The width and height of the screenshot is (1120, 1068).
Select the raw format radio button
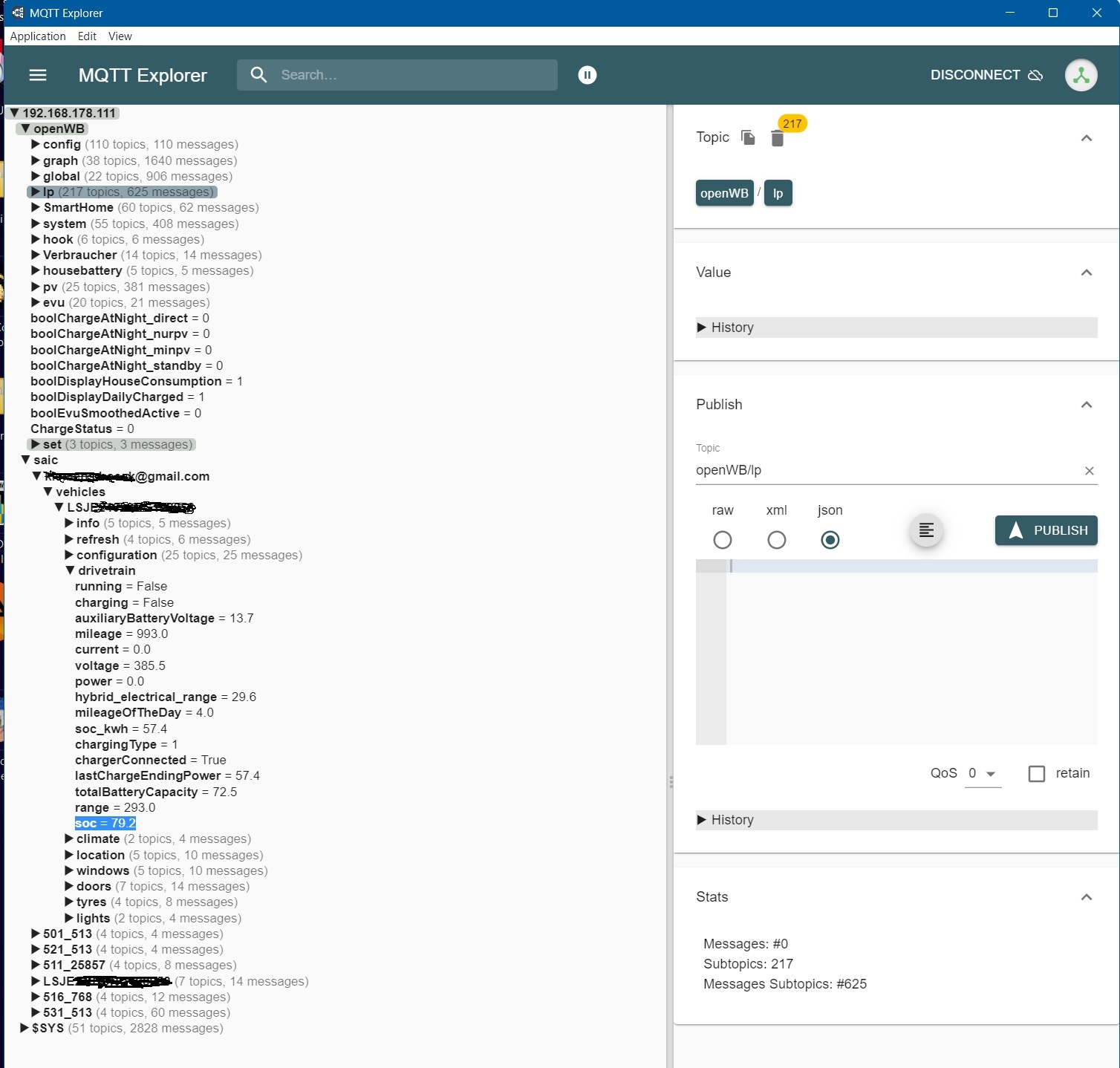[x=722, y=540]
